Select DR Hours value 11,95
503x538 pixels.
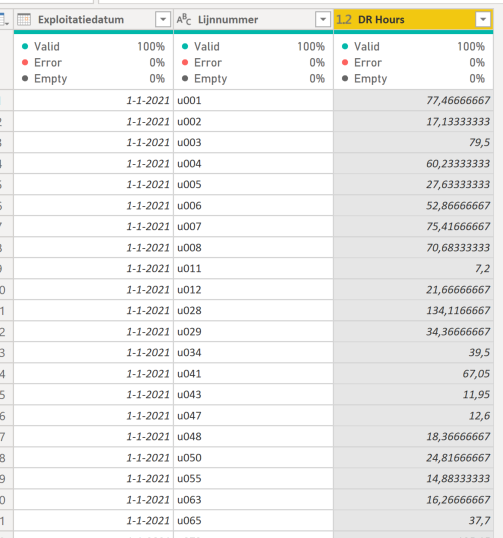pos(413,395)
